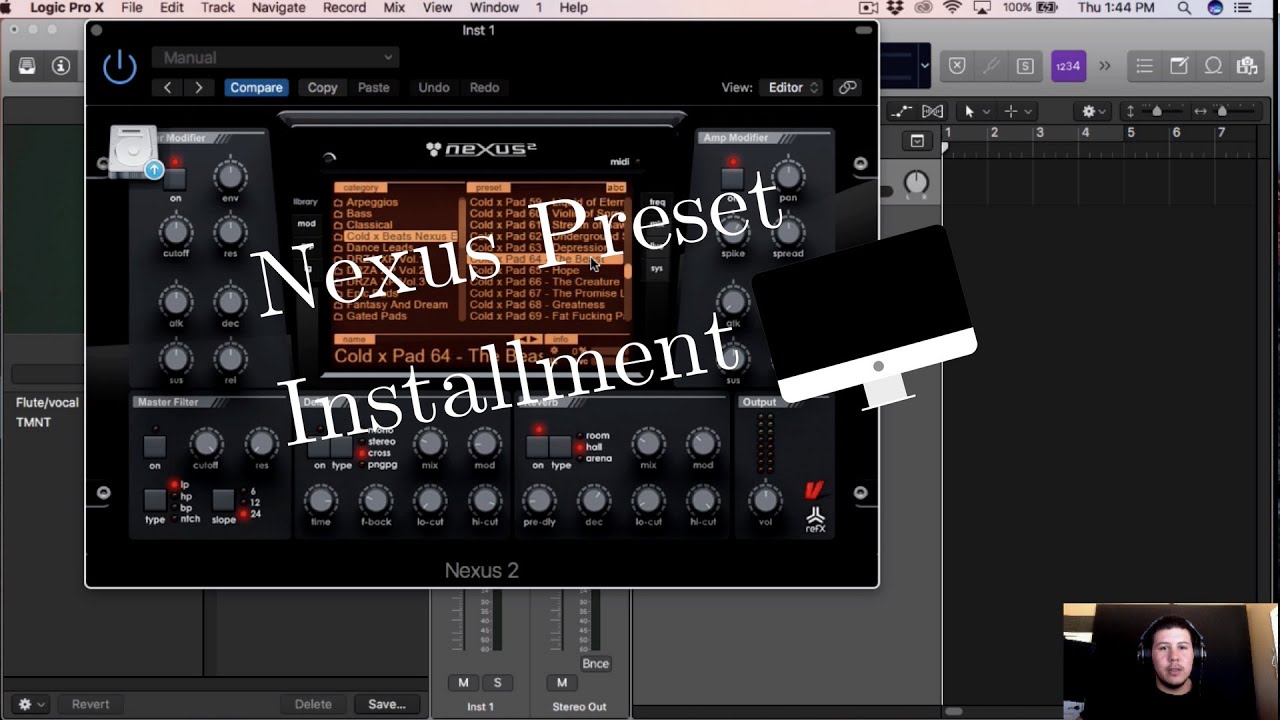
Task: Click the Revert button
Action: tap(90, 704)
